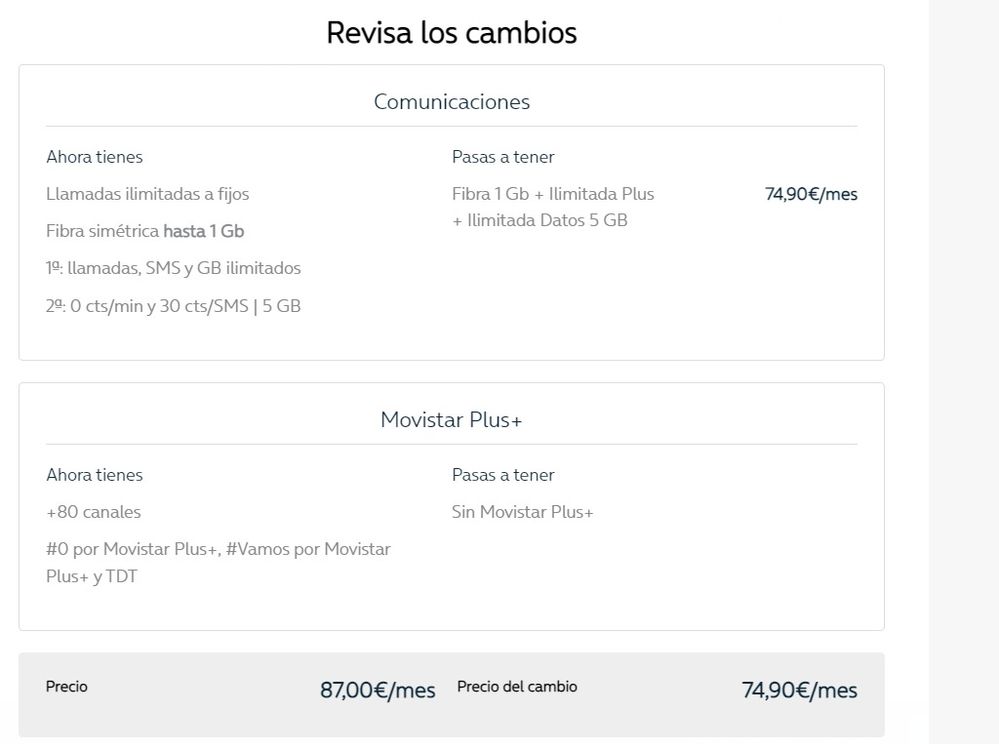Click "Pasas a tener" in Movistar Plus+ card
Viewport: 999px width, 744px height.
point(503,475)
